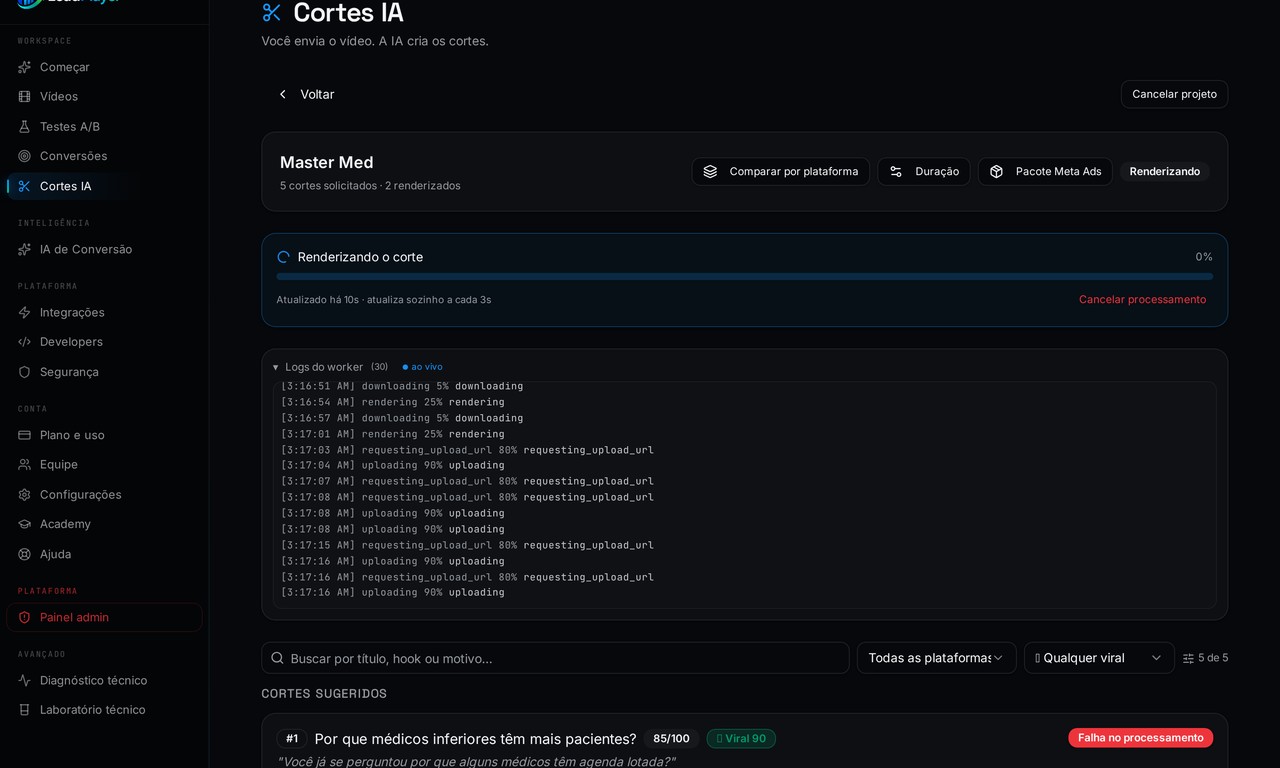1280x768 pixels.
Task: Click the Vídeos film icon
Action: tap(25, 96)
